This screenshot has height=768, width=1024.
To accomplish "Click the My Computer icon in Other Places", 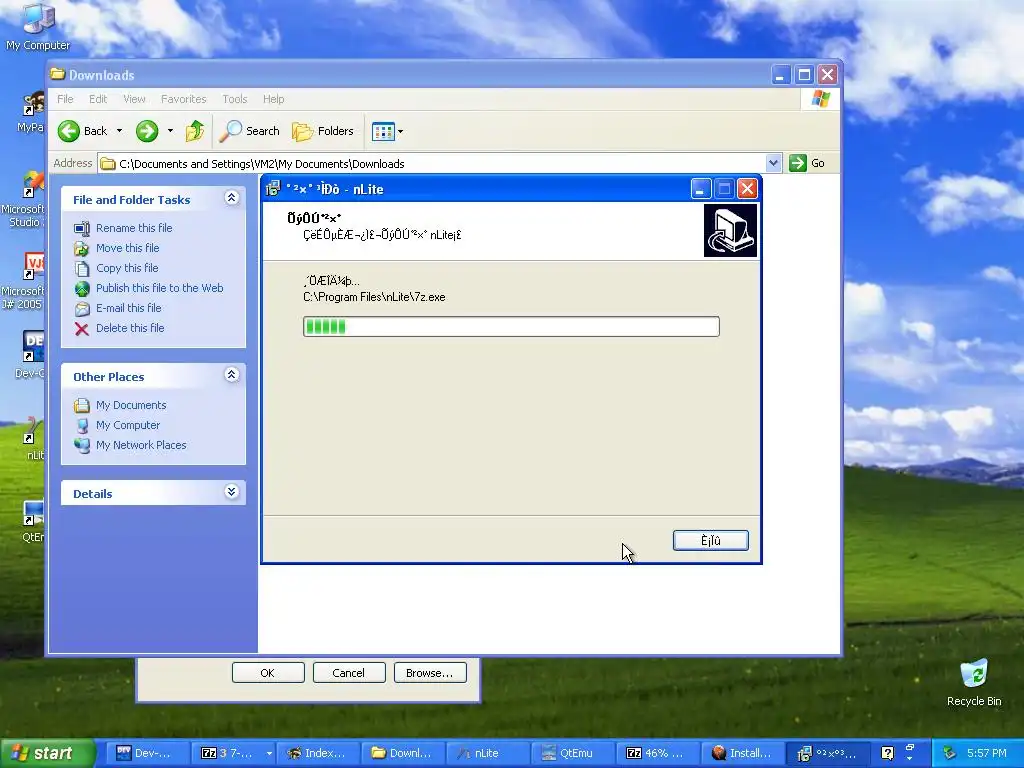I will pyautogui.click(x=82, y=426).
